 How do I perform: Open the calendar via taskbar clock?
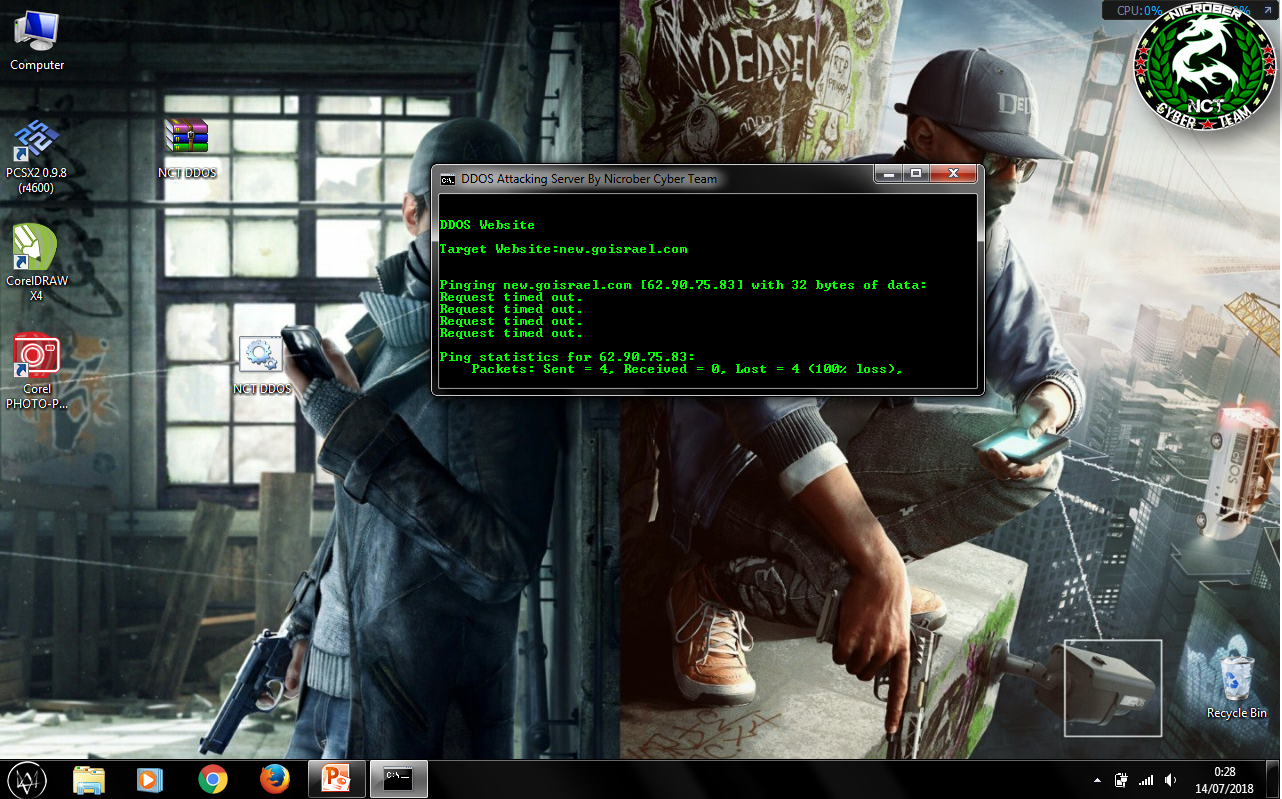pyautogui.click(x=1222, y=779)
